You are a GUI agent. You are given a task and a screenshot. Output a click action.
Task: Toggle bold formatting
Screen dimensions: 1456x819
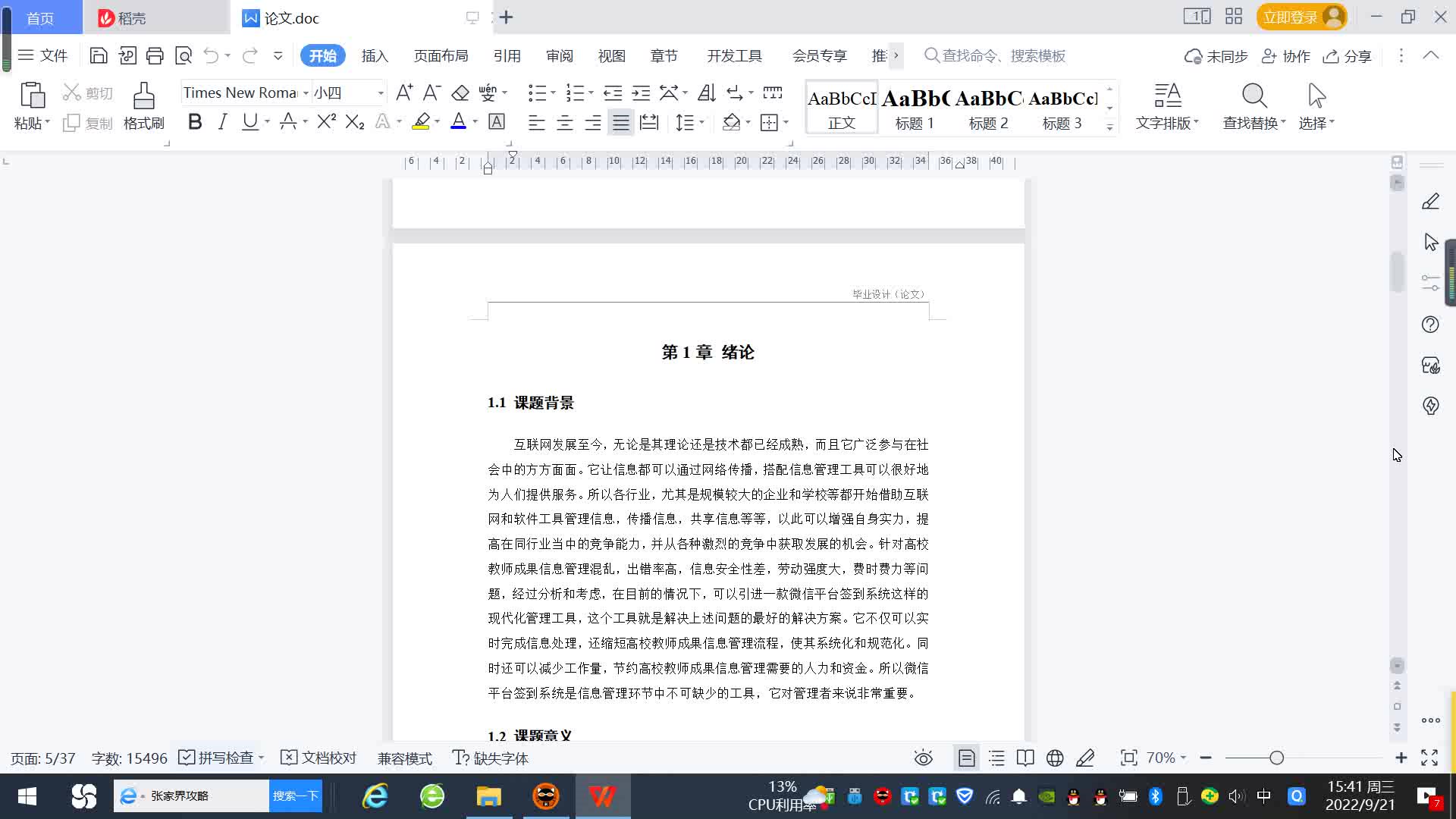(x=195, y=122)
